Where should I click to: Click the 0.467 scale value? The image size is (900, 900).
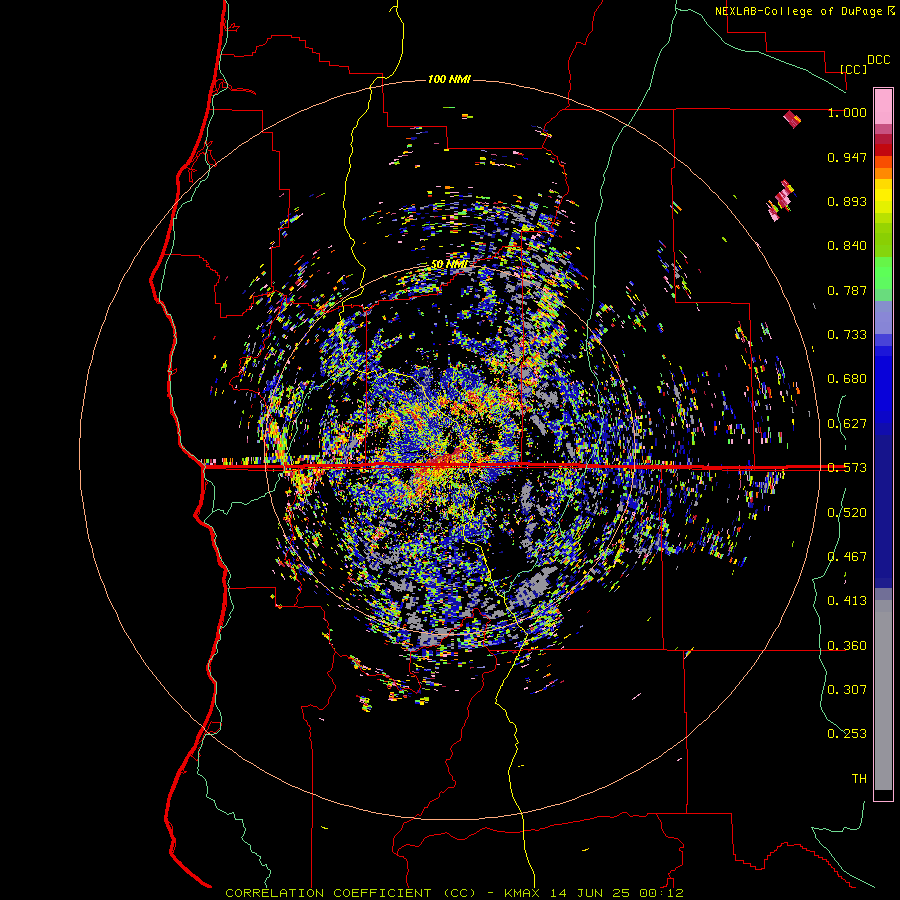click(847, 557)
